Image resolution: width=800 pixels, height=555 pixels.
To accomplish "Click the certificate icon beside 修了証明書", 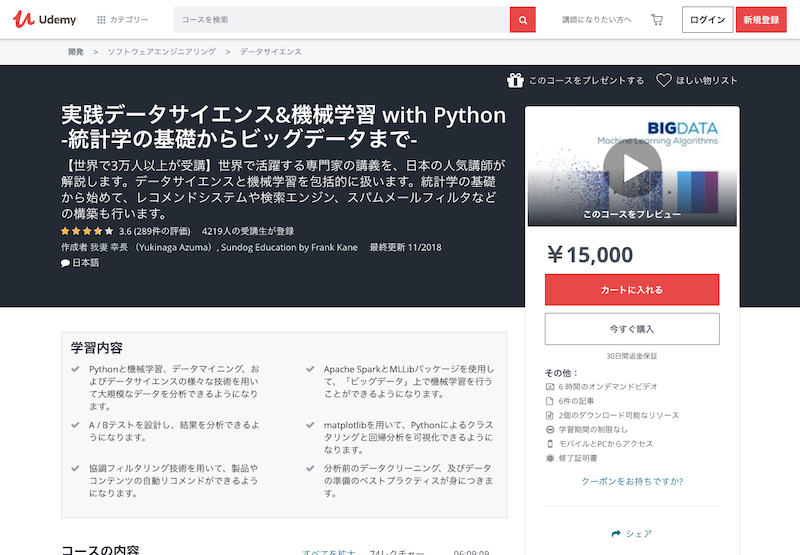I will 550,458.
